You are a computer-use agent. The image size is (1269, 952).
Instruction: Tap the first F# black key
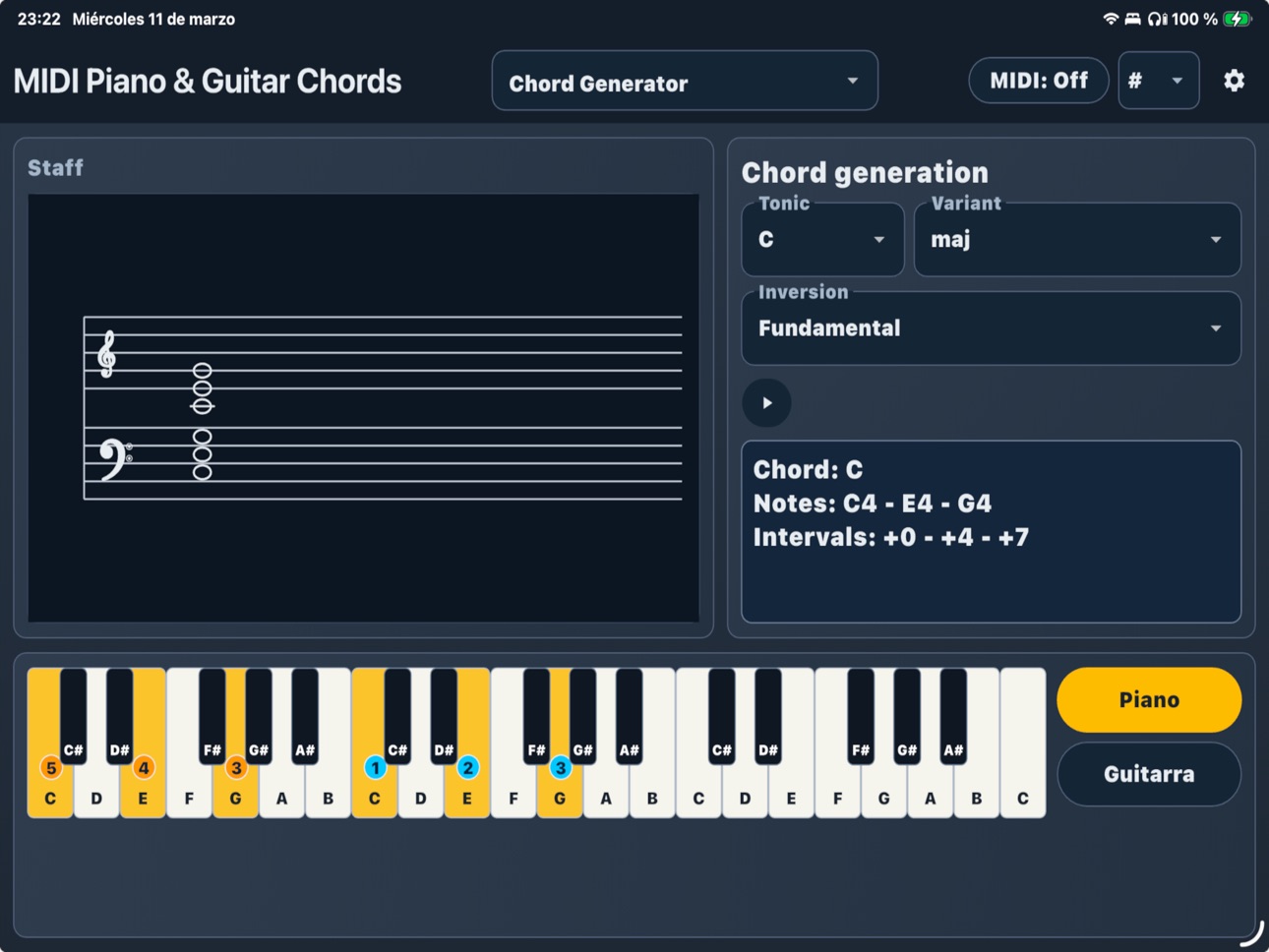point(212,716)
